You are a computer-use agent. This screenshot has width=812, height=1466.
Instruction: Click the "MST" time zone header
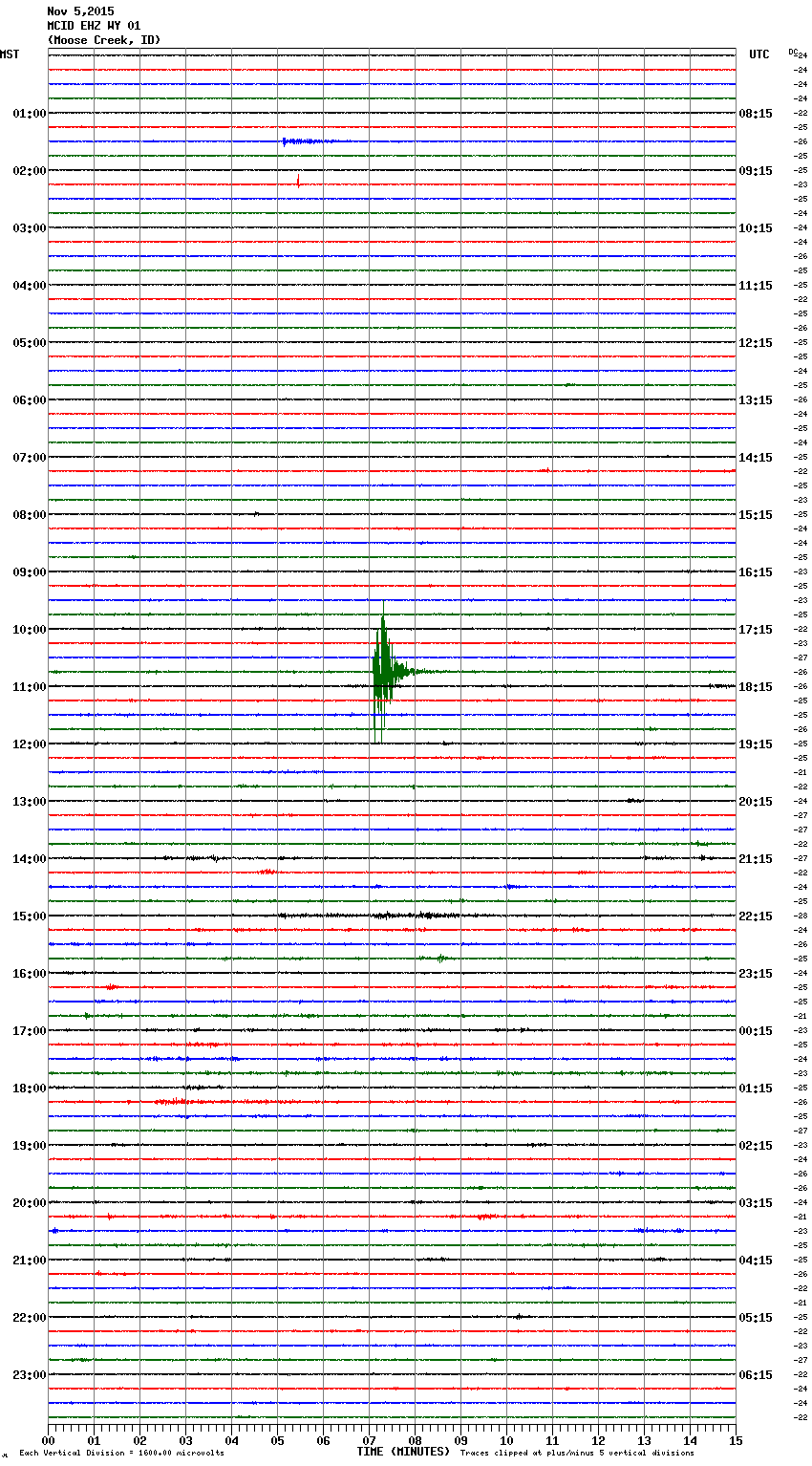coord(10,54)
